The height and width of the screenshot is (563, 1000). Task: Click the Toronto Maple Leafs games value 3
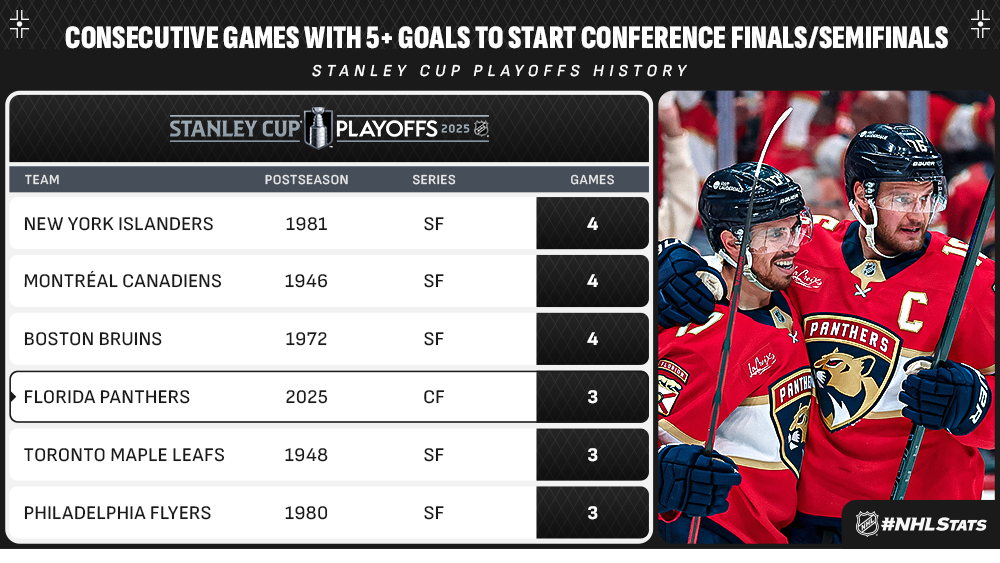coord(592,455)
